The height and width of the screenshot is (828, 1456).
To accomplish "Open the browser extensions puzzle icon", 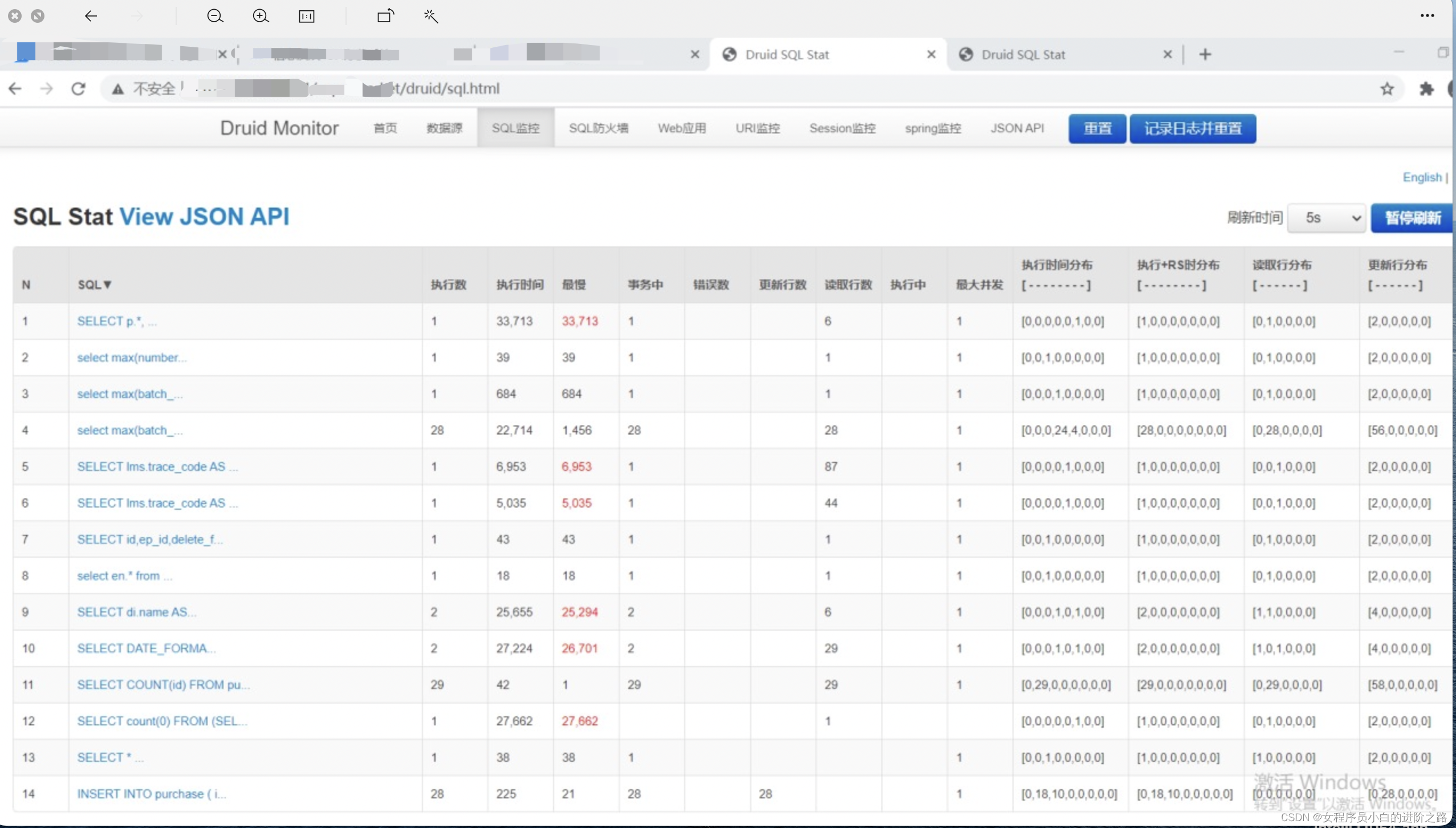I will [x=1426, y=88].
